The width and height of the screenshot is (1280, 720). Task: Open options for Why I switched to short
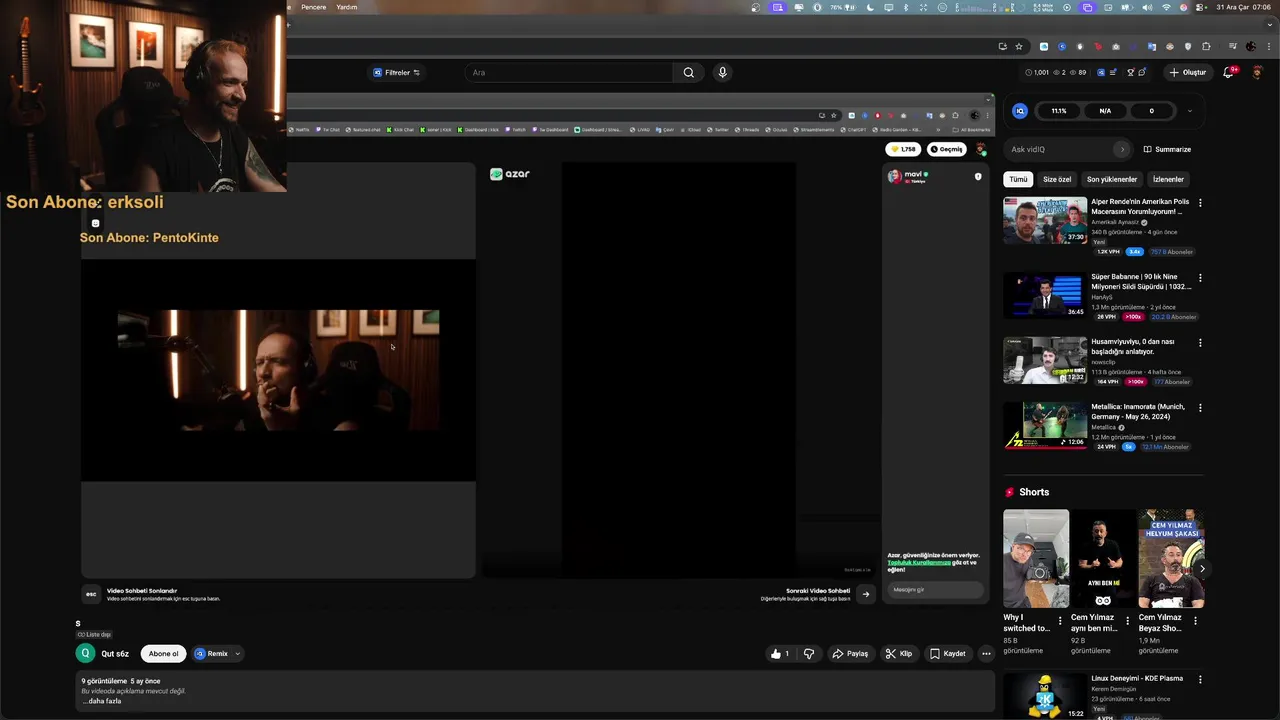point(1060,621)
